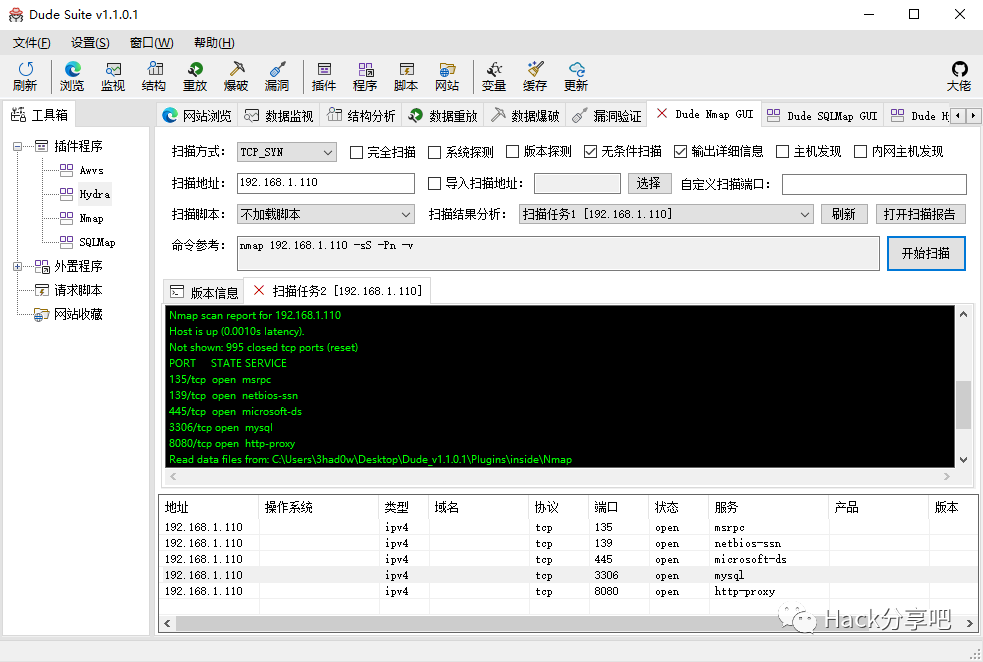The height and width of the screenshot is (662, 983).
Task: Click the 脚本 scripts toolbar icon
Action: pos(406,76)
